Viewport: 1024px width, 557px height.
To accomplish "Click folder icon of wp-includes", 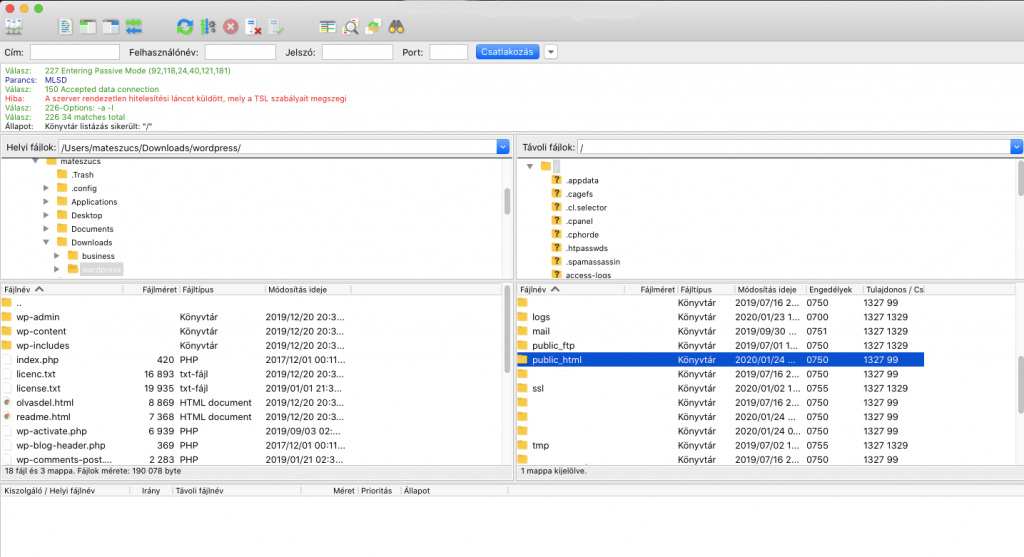I will point(7,345).
